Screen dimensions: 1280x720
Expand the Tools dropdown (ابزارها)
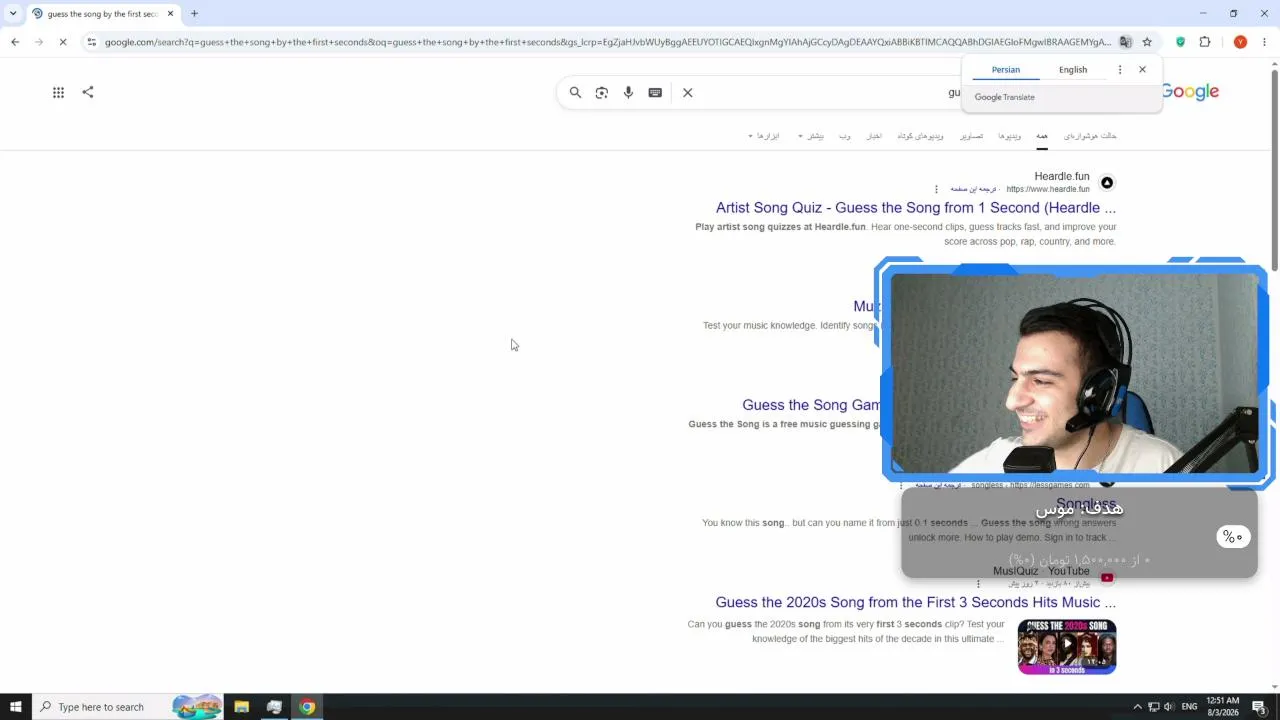coord(763,136)
